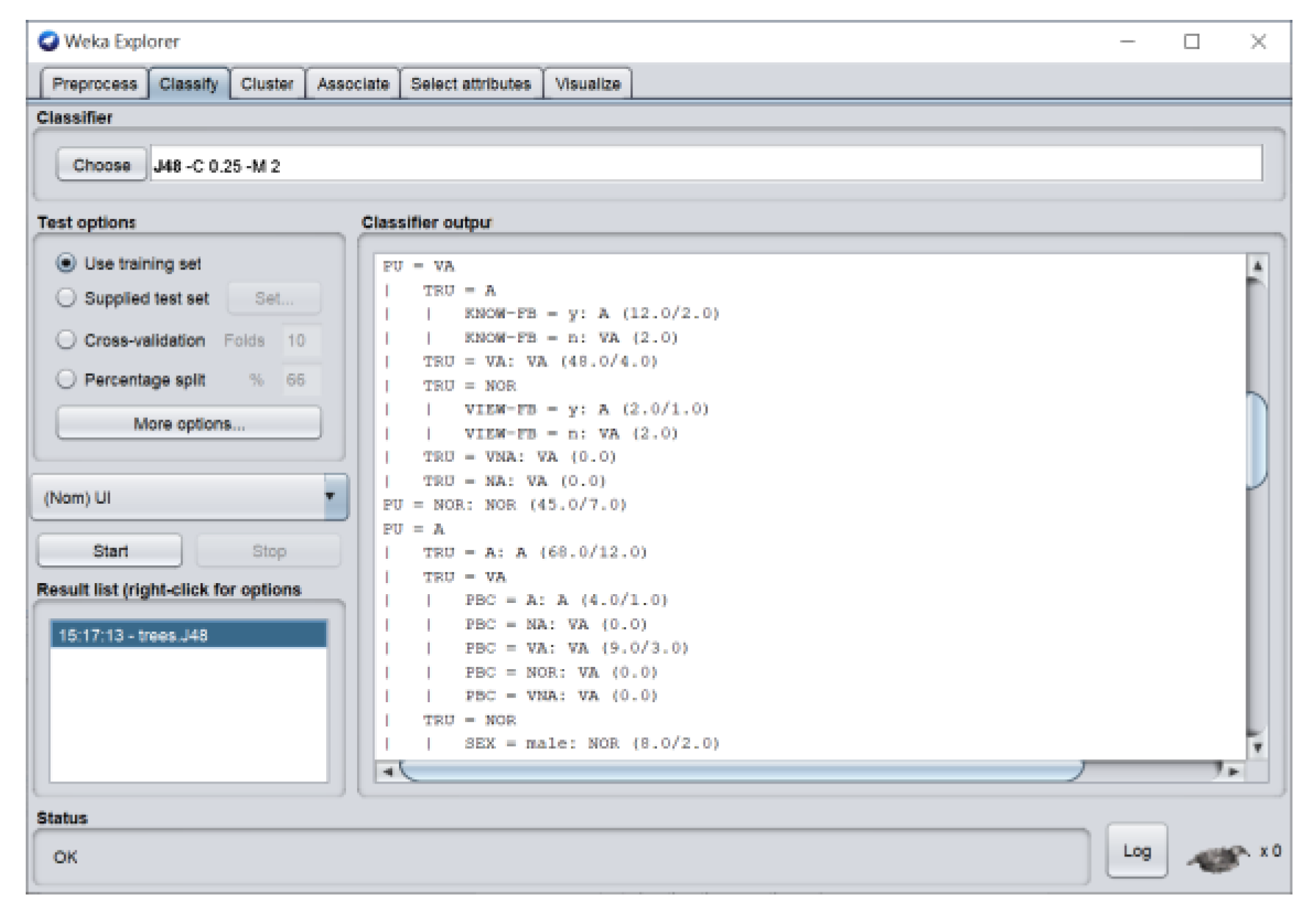Image resolution: width=1316 pixels, height=918 pixels.
Task: Click the disabled Stop button
Action: click(x=269, y=551)
